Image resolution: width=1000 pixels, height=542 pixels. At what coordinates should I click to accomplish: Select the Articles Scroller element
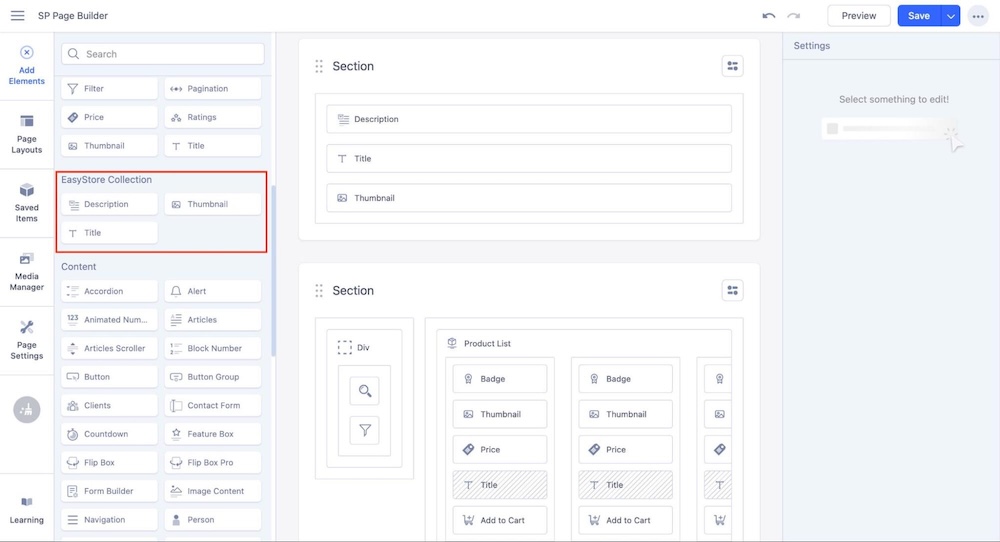click(109, 348)
